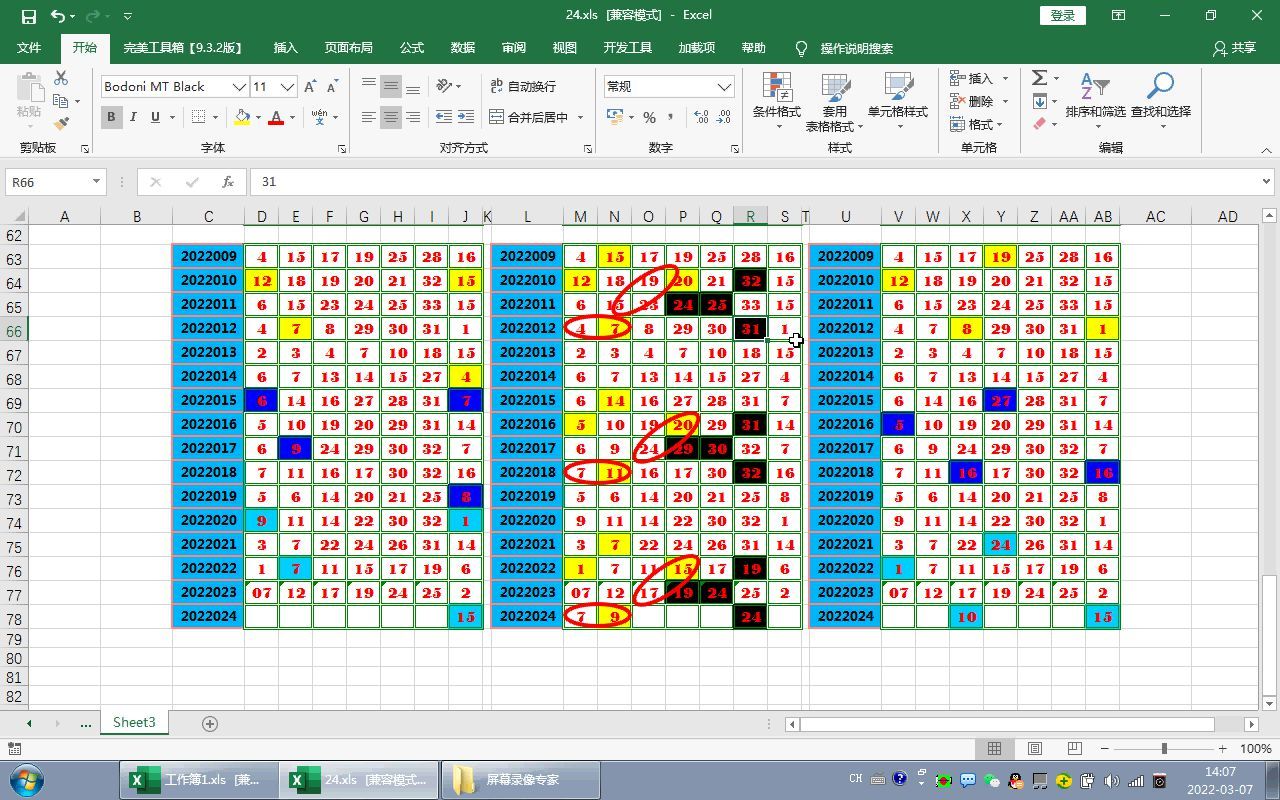Click the 共享 share button
Screen dimensions: 1280x800
pos(1234,48)
